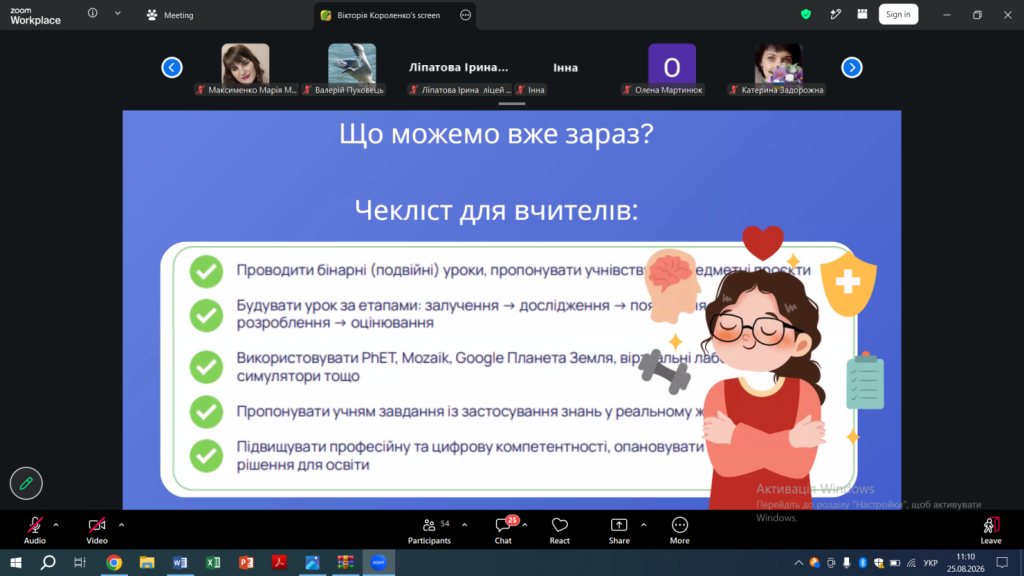Expand video options caret
The width and height of the screenshot is (1024, 576).
point(121,524)
